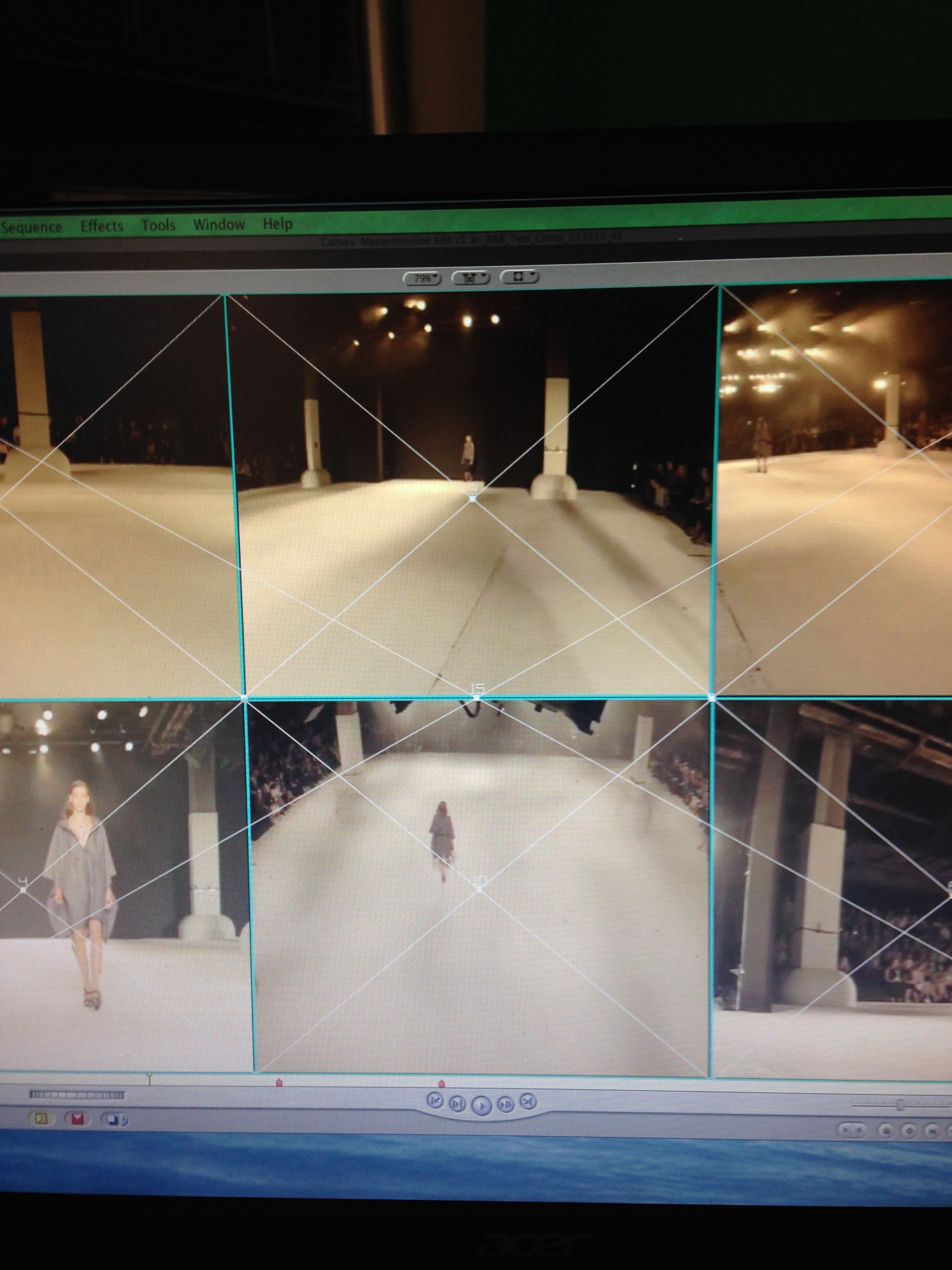Open the 79% zoom level dropdown

(423, 278)
